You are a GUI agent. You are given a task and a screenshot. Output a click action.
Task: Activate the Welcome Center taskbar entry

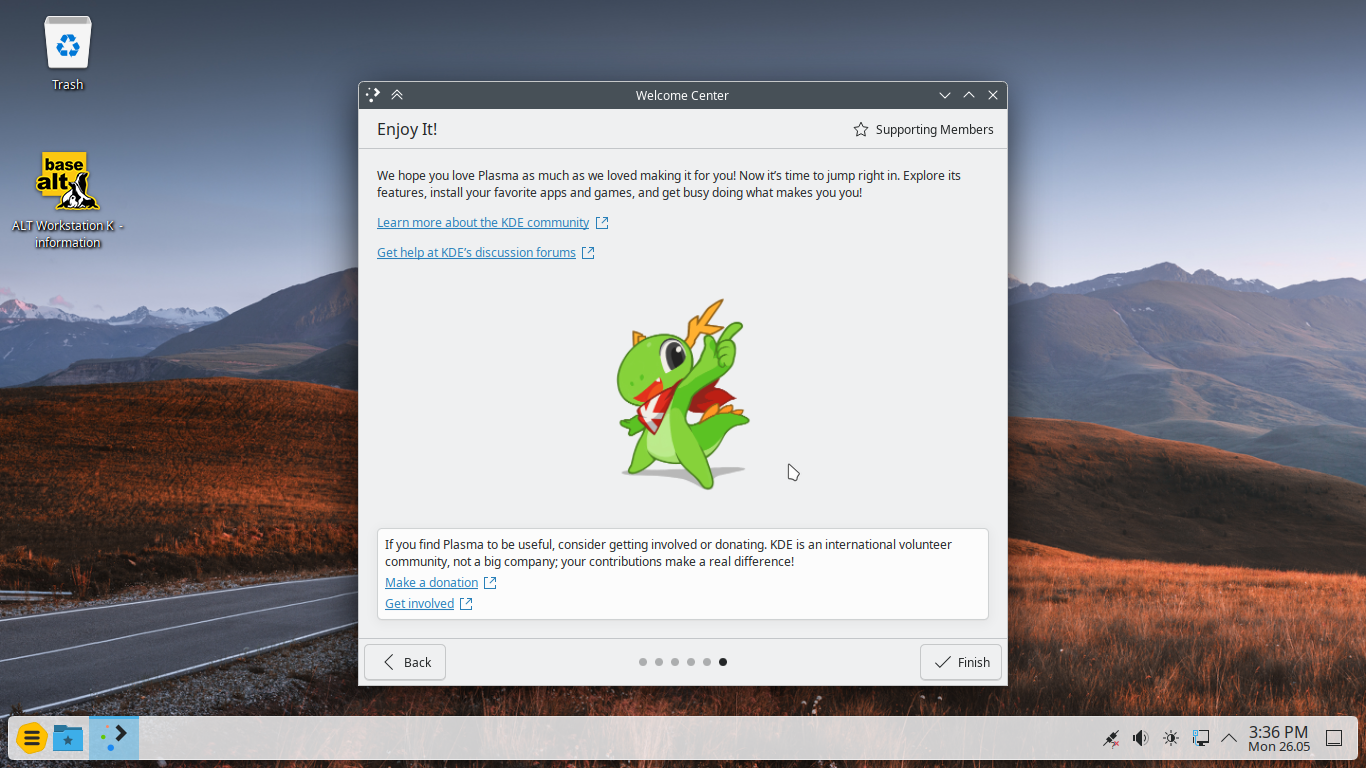pyautogui.click(x=114, y=739)
